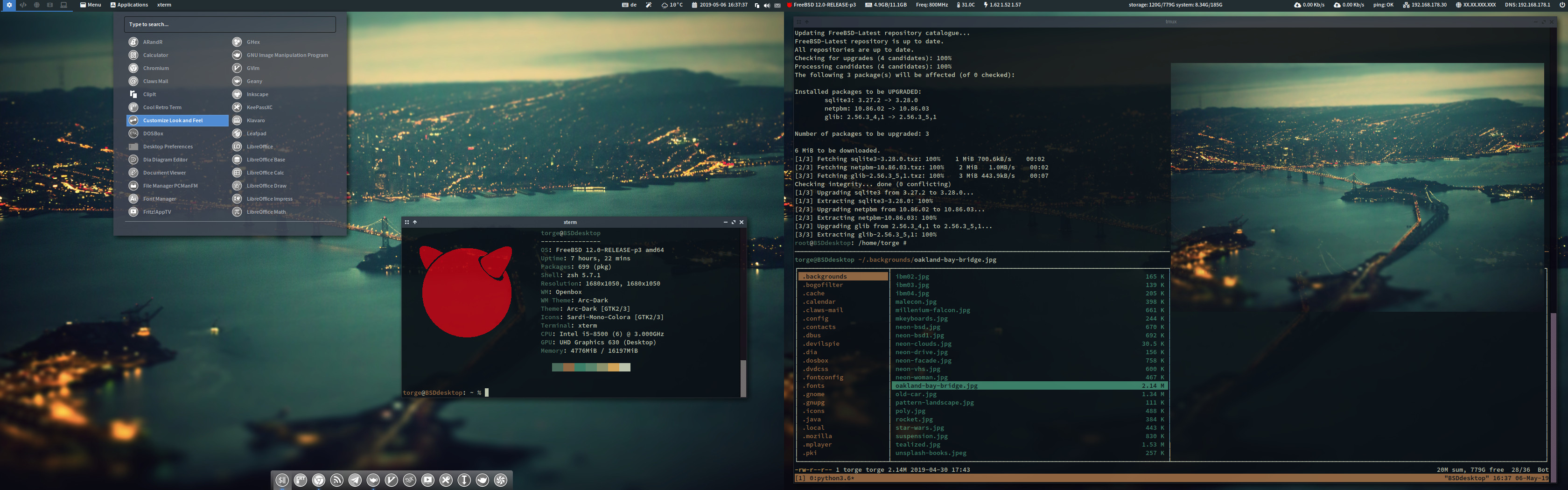
Task: Click the xterm window vertical scrollbar
Action: point(742,378)
